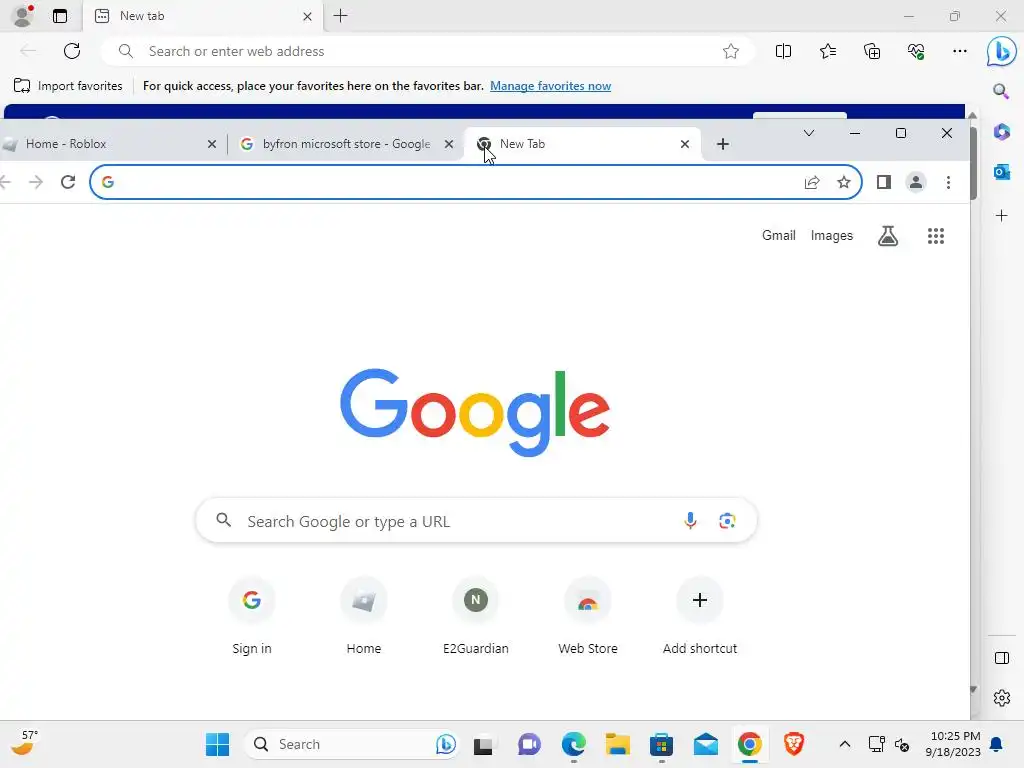
Task: Open Home Roblox shortcut
Action: pos(364,615)
